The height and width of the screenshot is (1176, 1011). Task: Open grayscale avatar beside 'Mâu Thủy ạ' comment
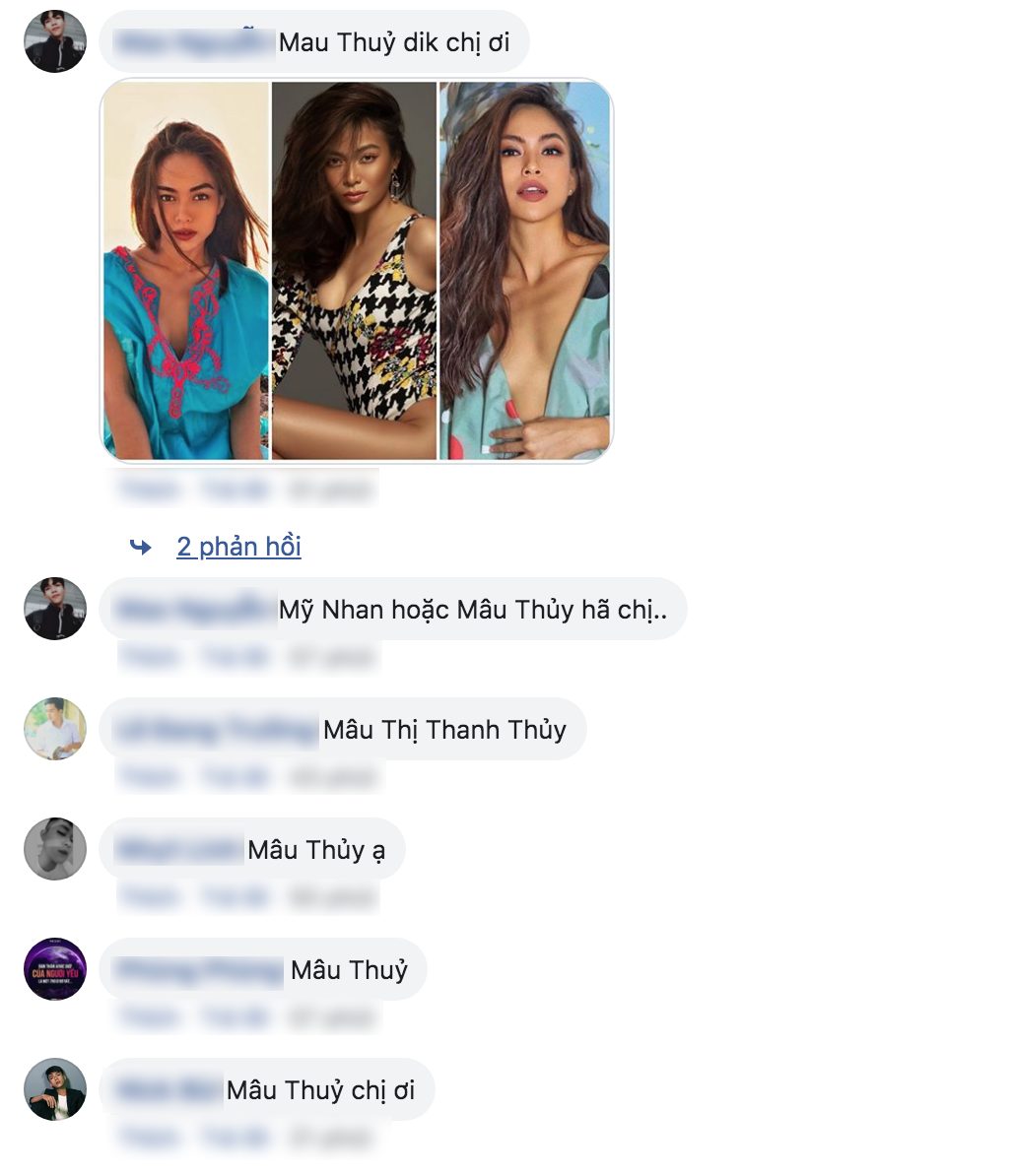tap(55, 848)
